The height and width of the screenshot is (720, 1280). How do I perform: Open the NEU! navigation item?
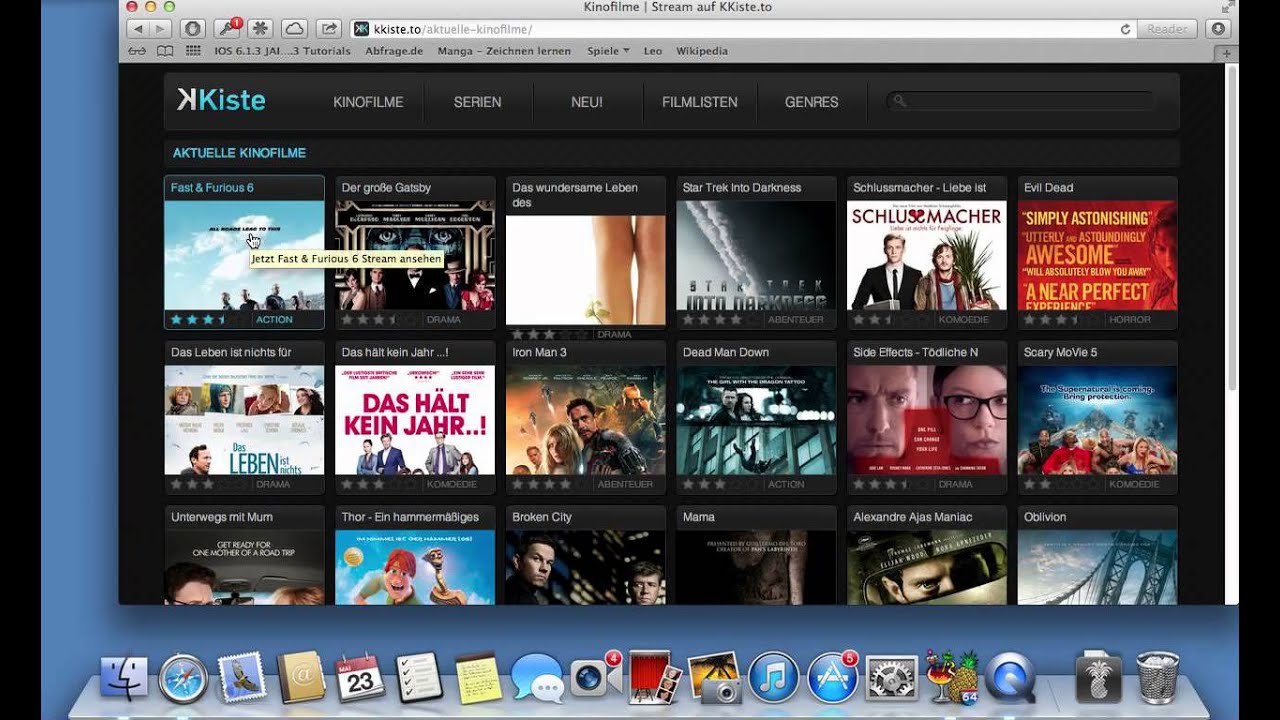pyautogui.click(x=587, y=102)
